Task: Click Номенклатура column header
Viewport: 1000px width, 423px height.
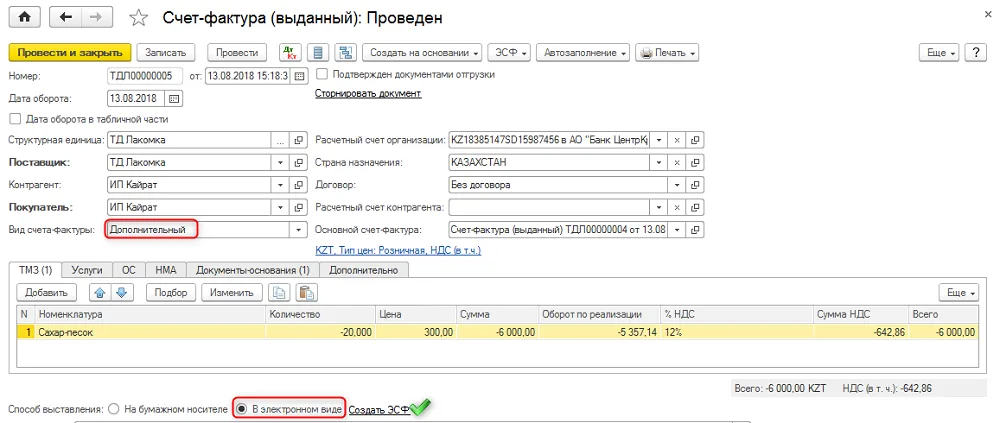Action: 151,315
